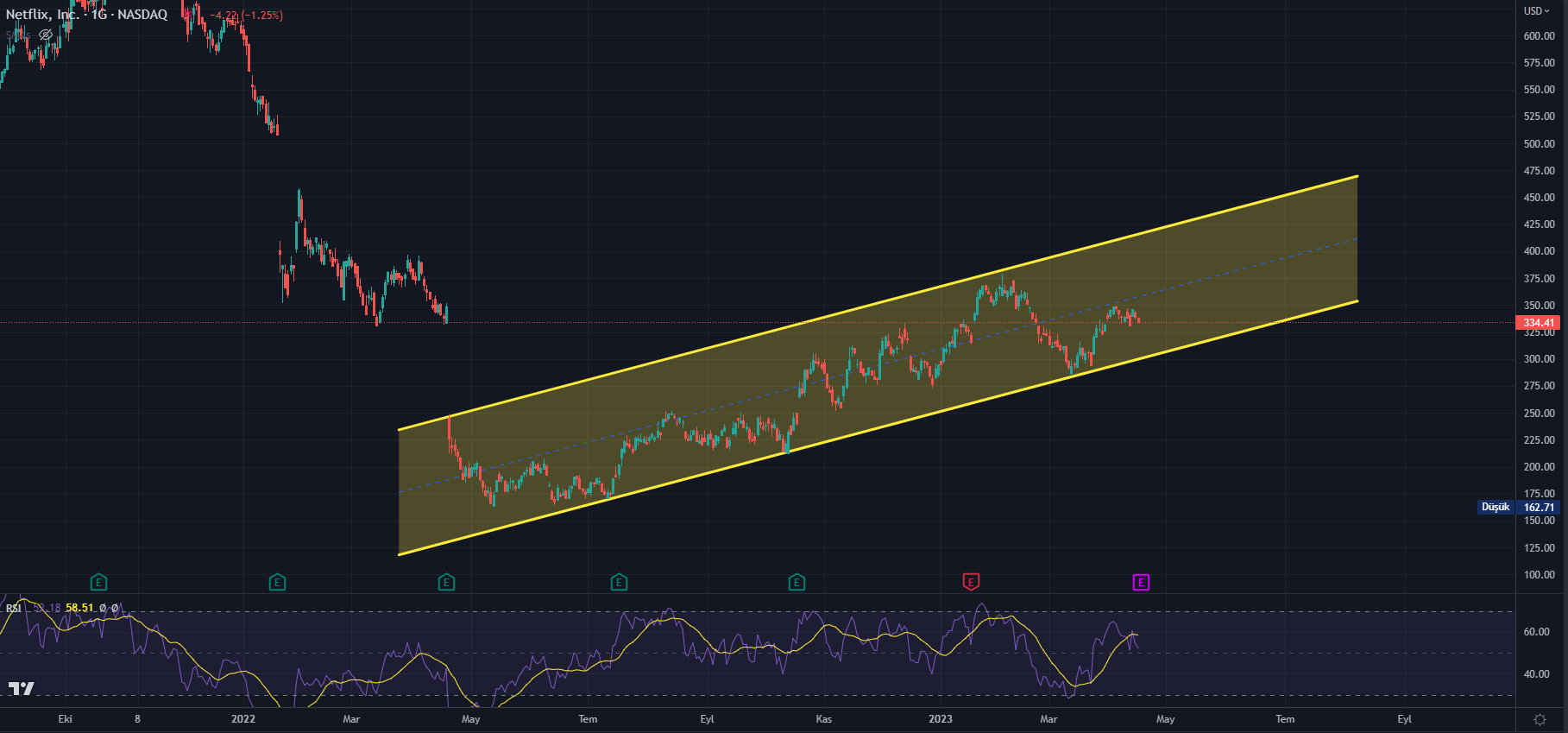Image resolution: width=1568 pixels, height=733 pixels.
Task: Select the lower yellow channel line
Action: click(878, 428)
